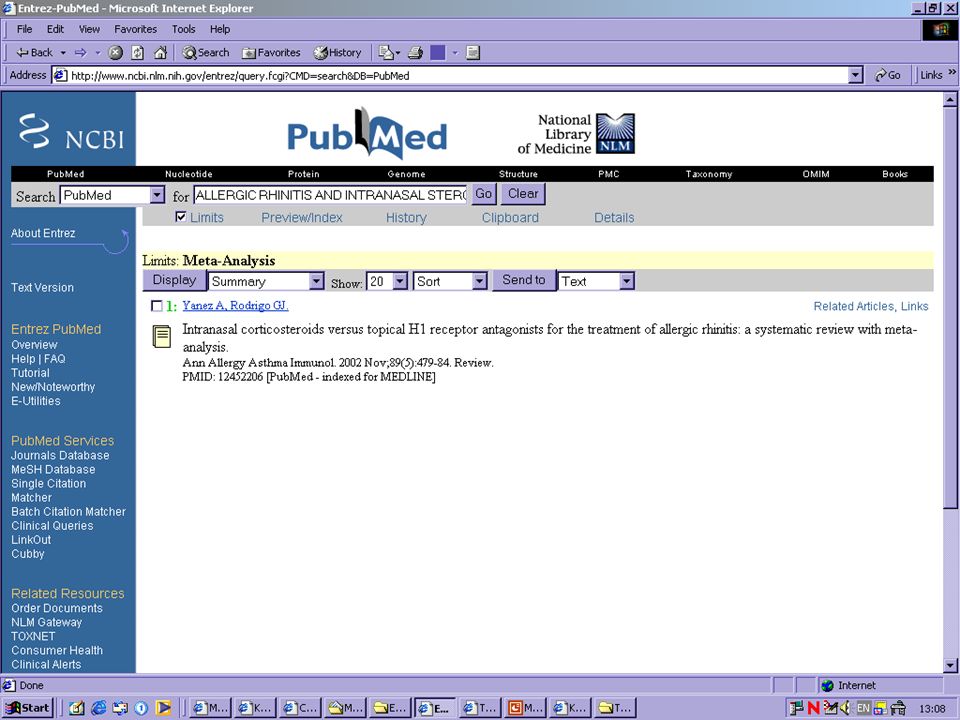This screenshot has width=960, height=720.
Task: Open the Tools menu
Action: coord(183,29)
